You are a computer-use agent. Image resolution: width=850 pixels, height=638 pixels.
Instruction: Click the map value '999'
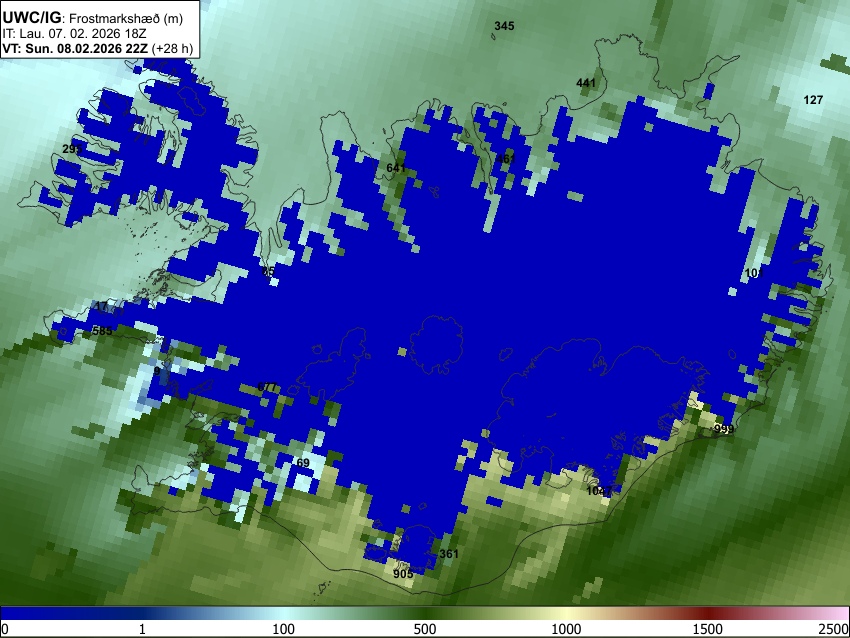[x=724, y=429]
